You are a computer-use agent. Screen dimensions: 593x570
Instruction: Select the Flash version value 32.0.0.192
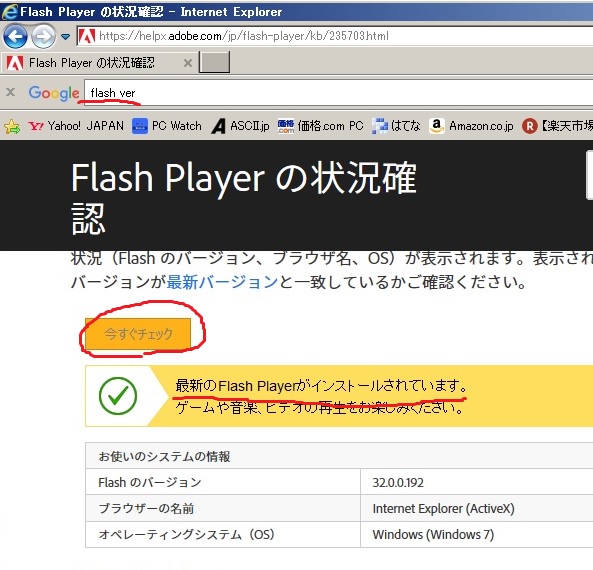coord(398,482)
